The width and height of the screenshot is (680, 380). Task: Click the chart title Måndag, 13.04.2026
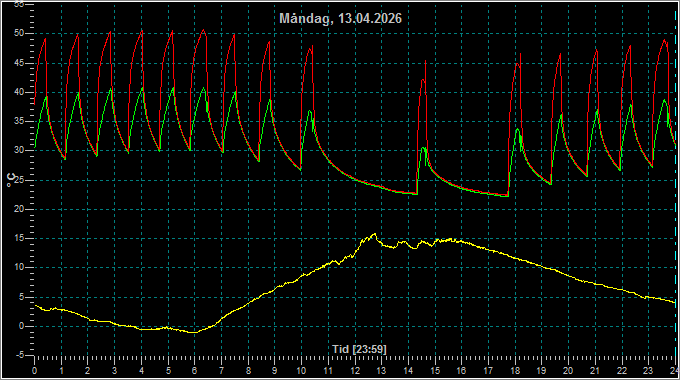[x=340, y=19]
